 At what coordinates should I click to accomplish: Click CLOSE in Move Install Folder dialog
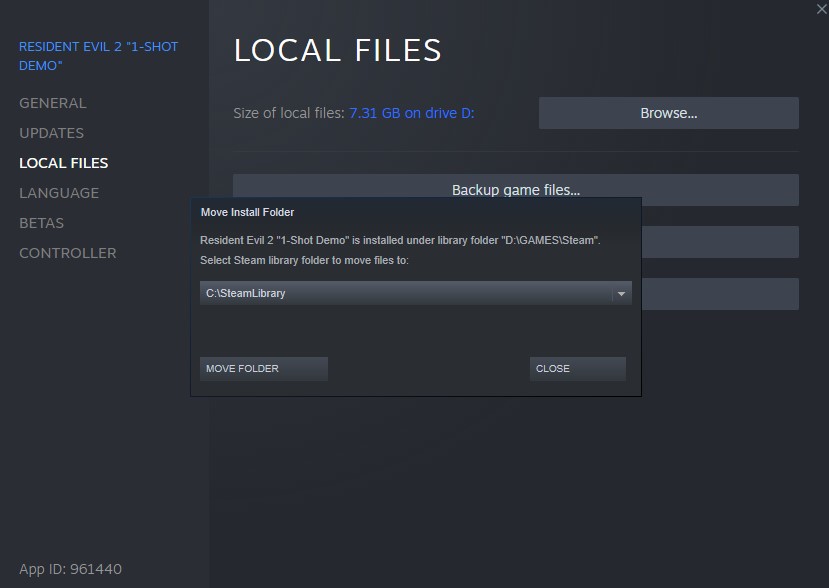577,369
